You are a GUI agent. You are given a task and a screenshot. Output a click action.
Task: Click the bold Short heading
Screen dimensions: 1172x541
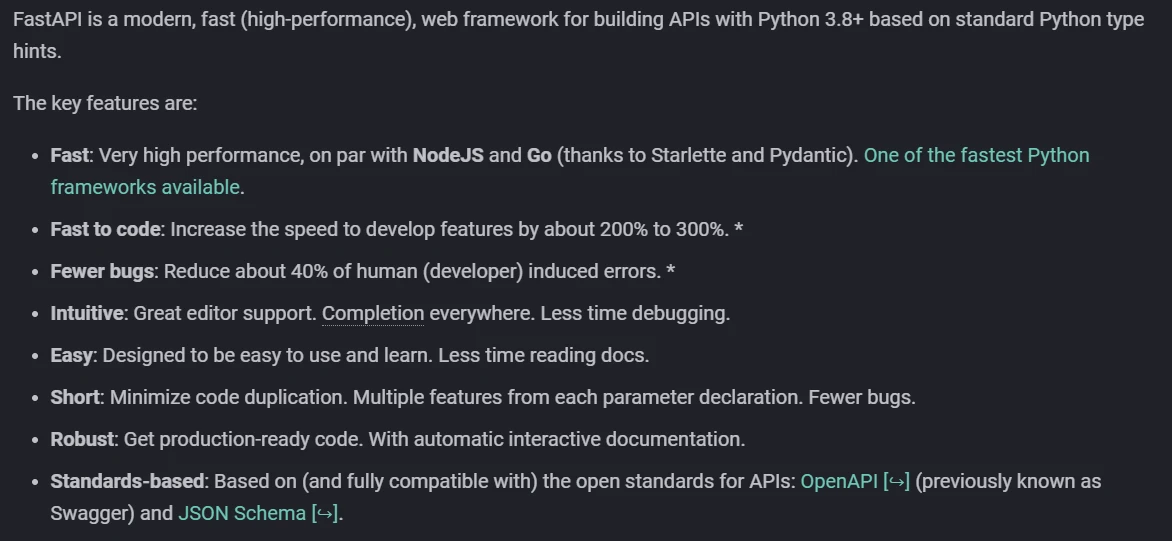(75, 397)
